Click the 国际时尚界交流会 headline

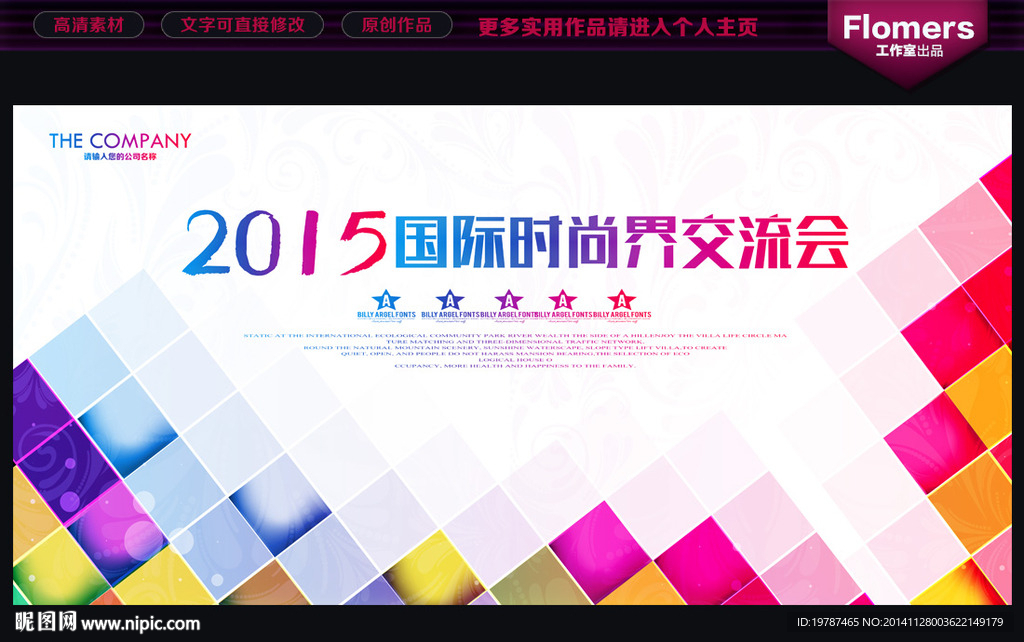pyautogui.click(x=621, y=242)
